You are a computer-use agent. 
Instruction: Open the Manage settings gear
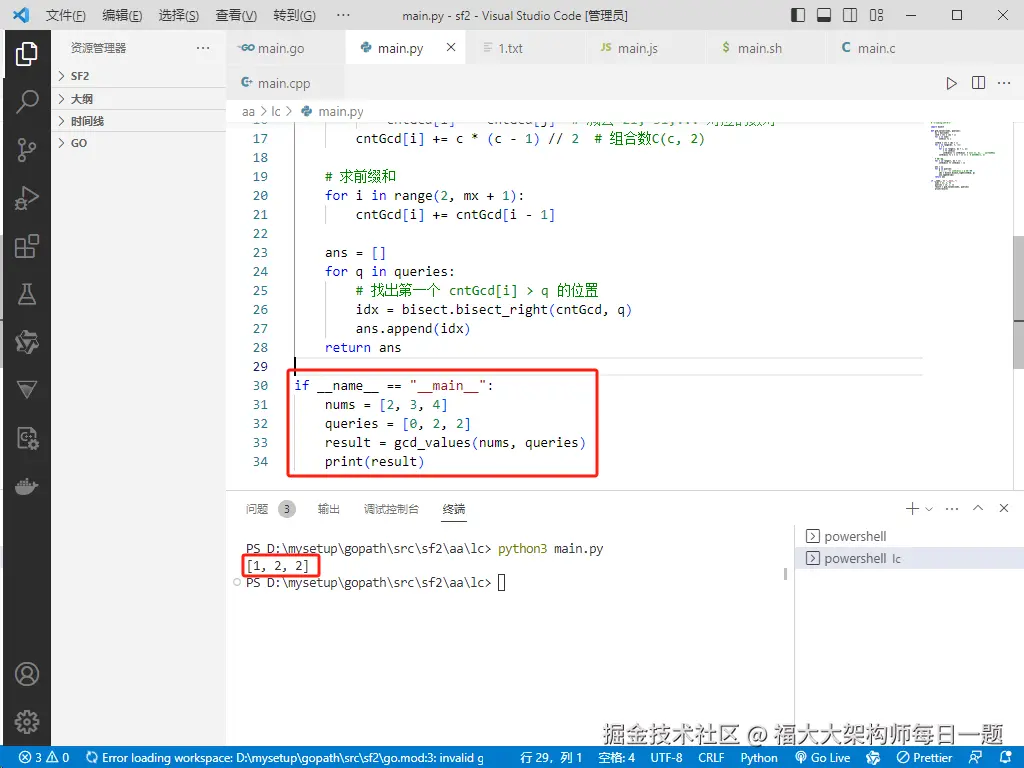27,722
